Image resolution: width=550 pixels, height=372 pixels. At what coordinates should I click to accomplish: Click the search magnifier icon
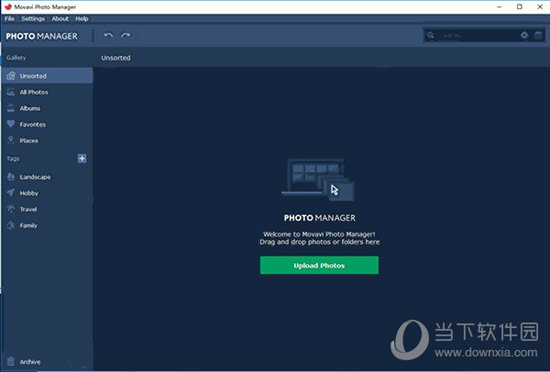point(430,35)
